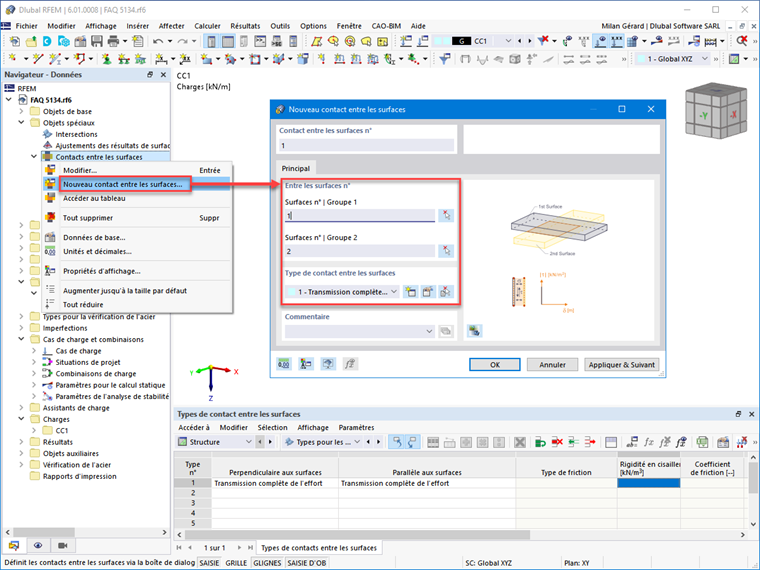Click the display properties icon in dialog footer
The height and width of the screenshot is (570, 760).
306,364
